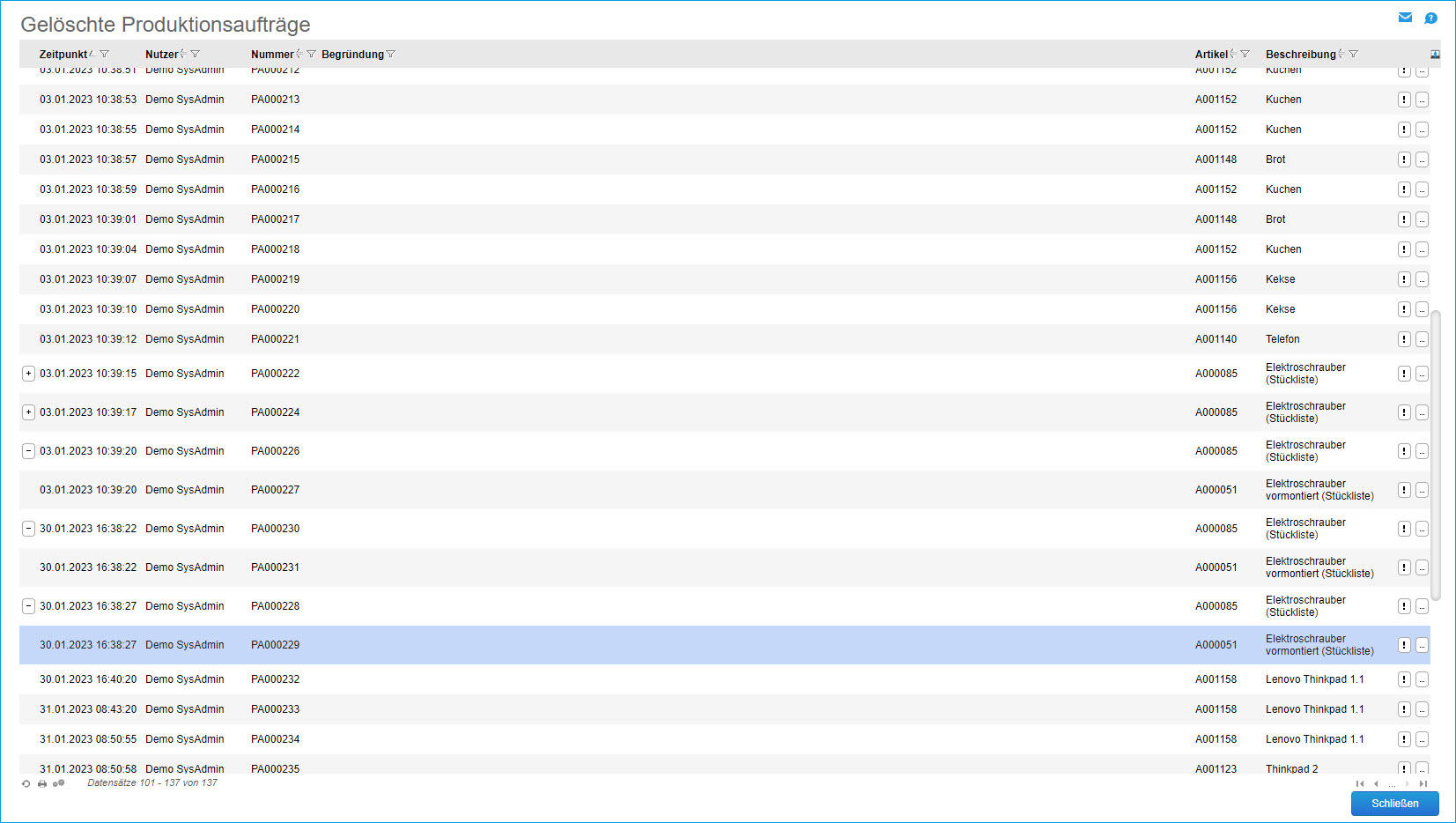Select the PA000220 row number

275,309
